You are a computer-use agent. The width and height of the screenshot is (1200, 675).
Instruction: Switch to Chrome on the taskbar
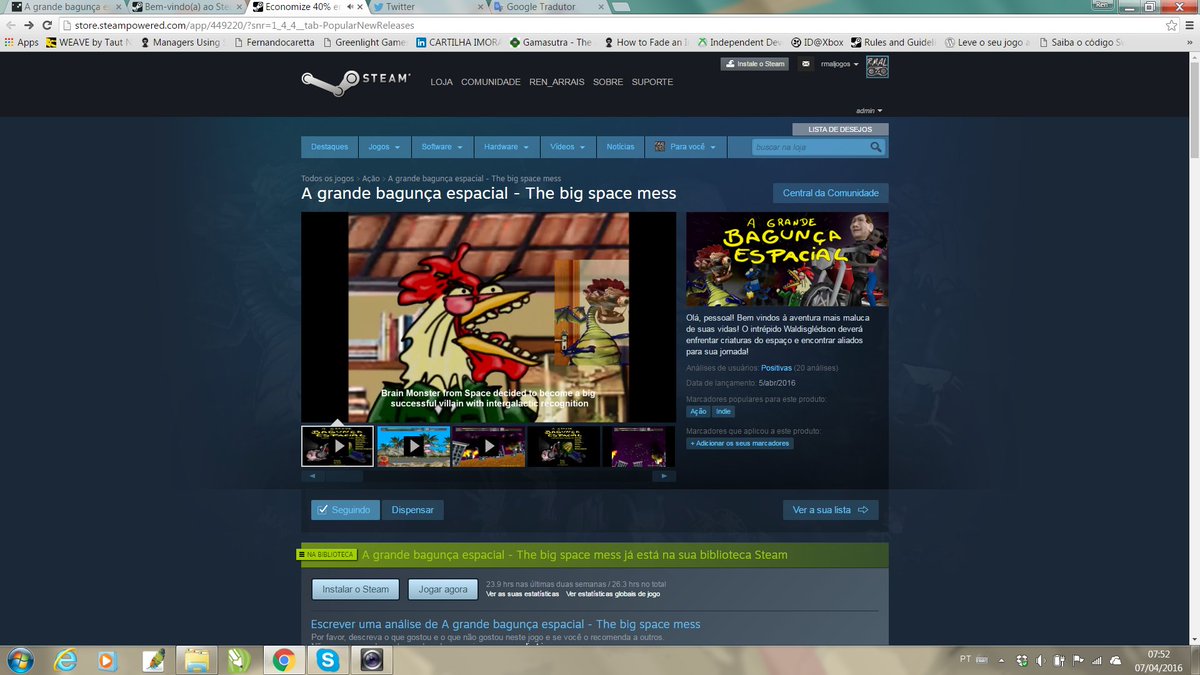[283, 660]
